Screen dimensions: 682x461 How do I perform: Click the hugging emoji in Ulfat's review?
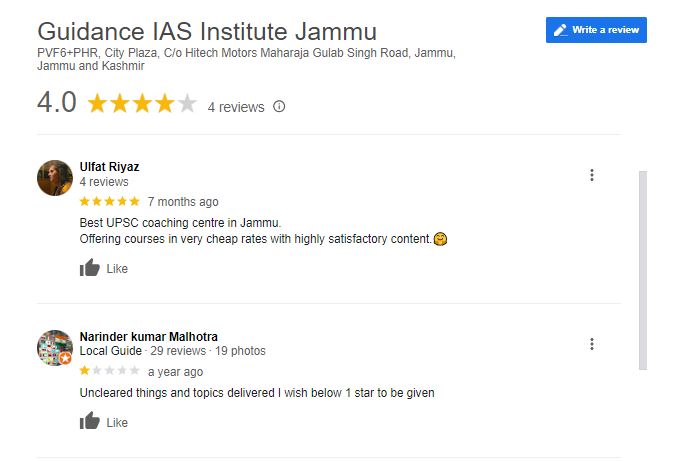coord(440,239)
